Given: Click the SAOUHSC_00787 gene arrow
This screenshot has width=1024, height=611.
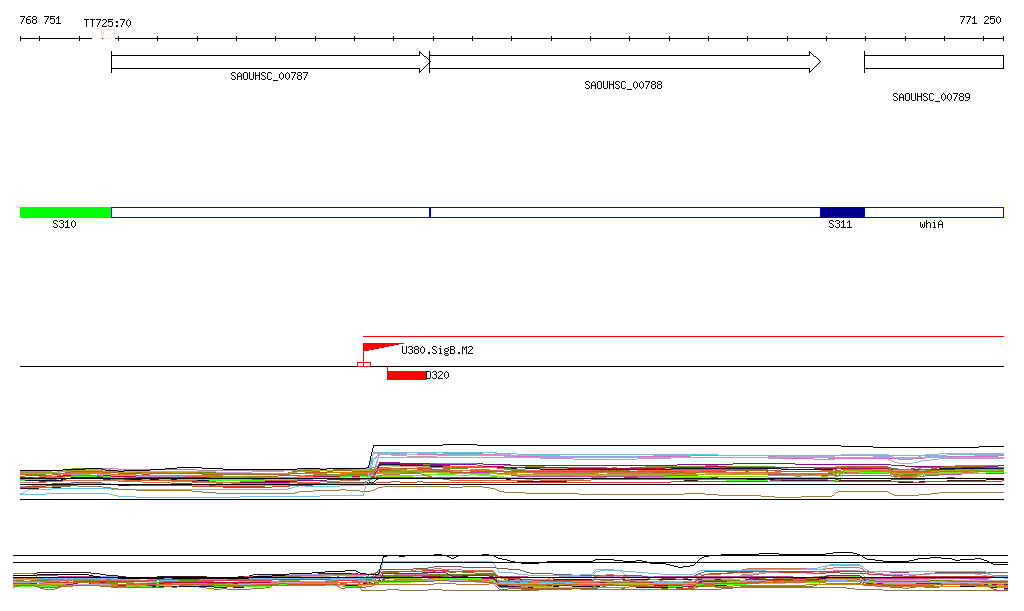Looking at the screenshot, I should (270, 62).
